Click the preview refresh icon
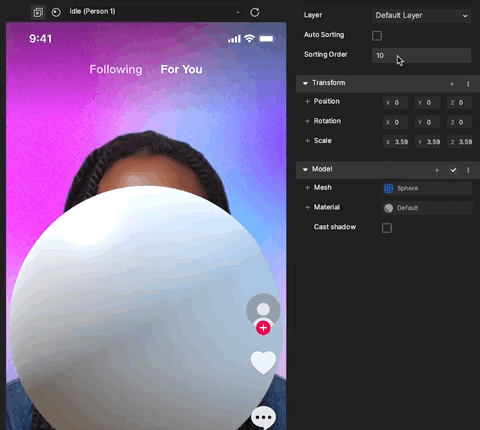This screenshot has height=430, width=480. (255, 13)
